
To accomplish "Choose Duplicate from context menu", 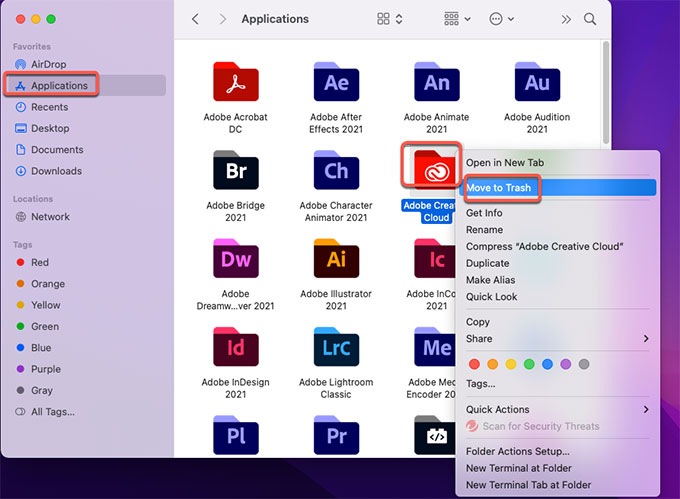I will coord(558,263).
